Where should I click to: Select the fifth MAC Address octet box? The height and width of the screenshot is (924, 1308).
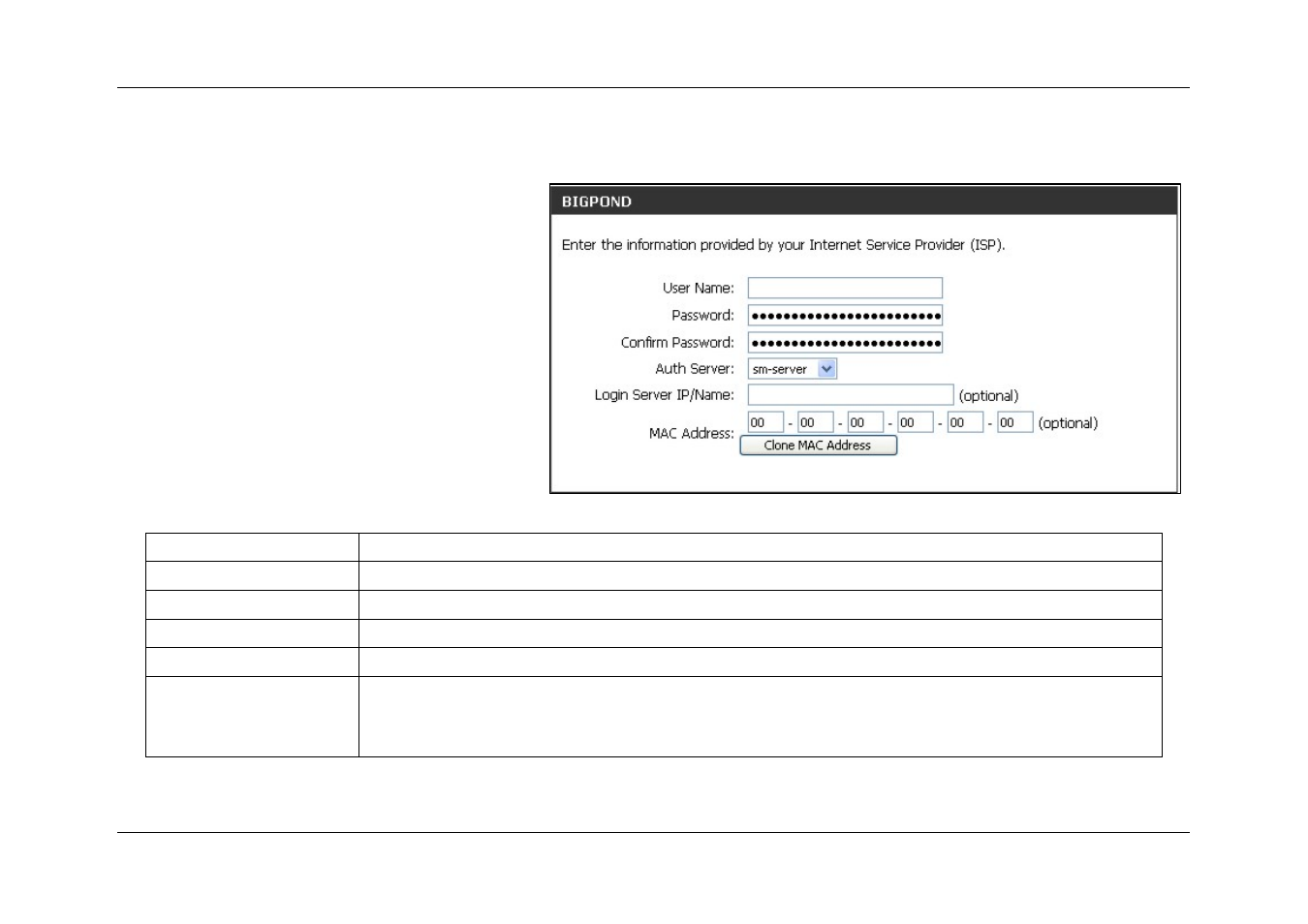click(965, 422)
